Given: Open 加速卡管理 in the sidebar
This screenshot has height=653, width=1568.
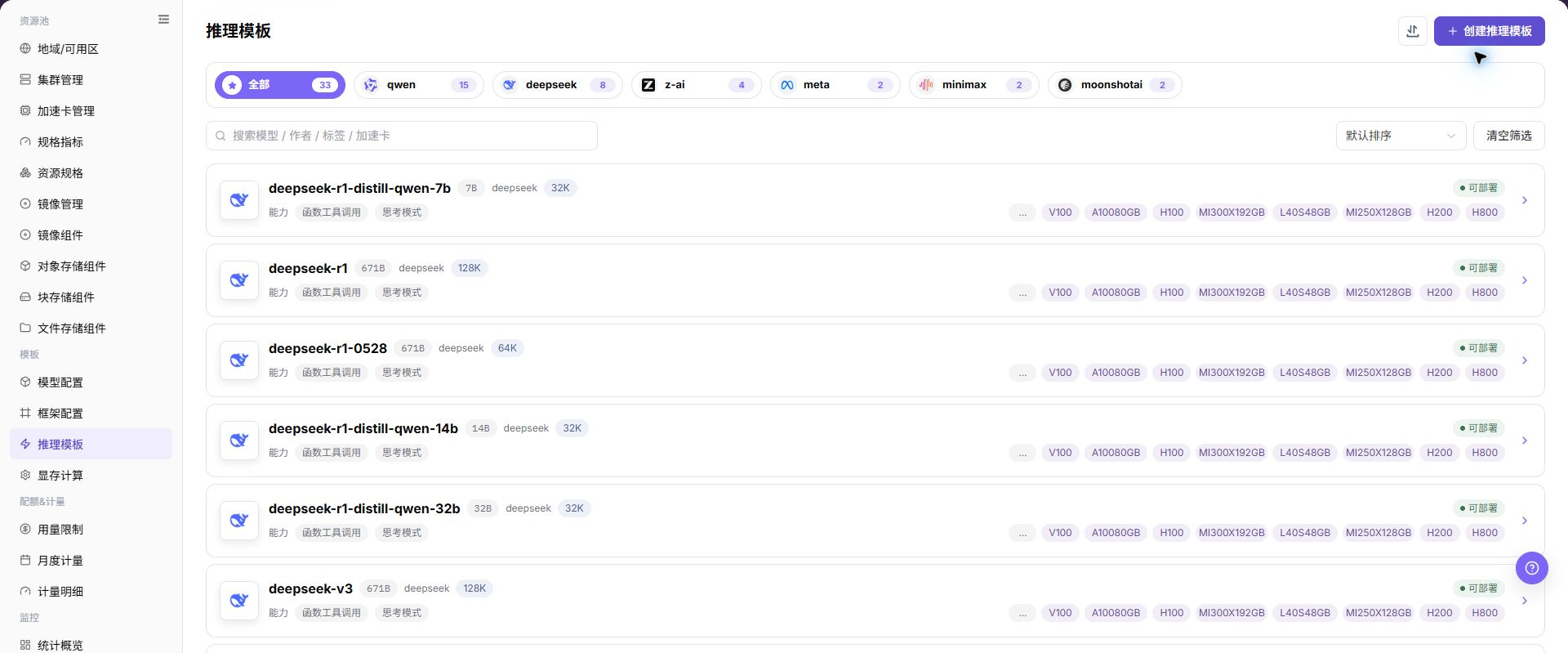Looking at the screenshot, I should [x=91, y=111].
